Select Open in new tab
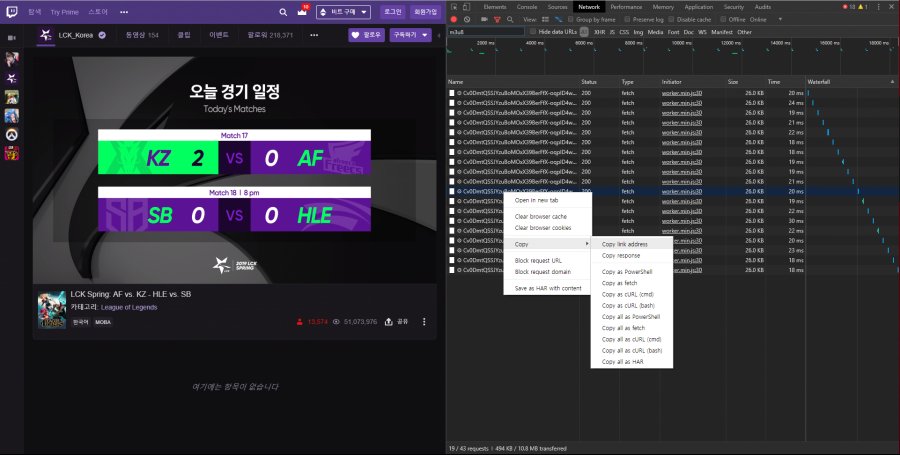The width and height of the screenshot is (900, 455). point(548,200)
